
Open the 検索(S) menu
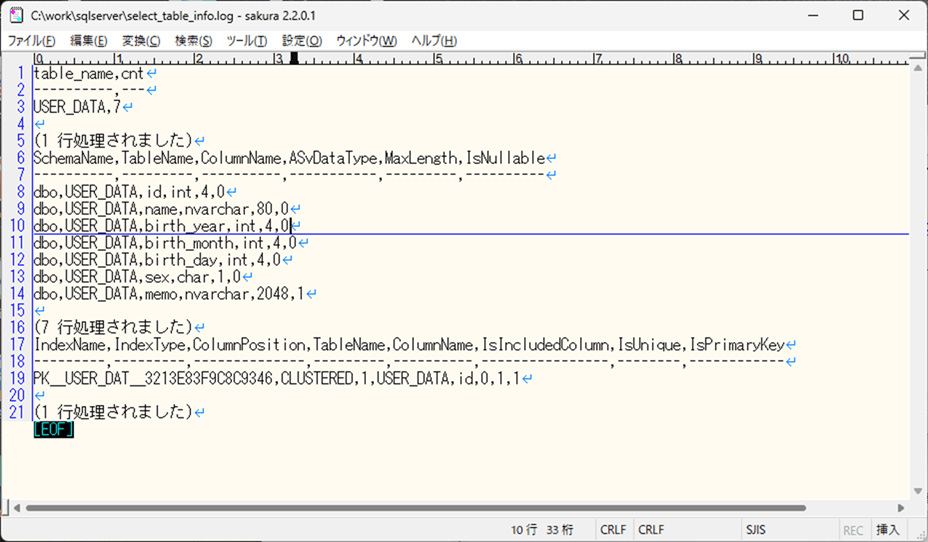coord(193,41)
